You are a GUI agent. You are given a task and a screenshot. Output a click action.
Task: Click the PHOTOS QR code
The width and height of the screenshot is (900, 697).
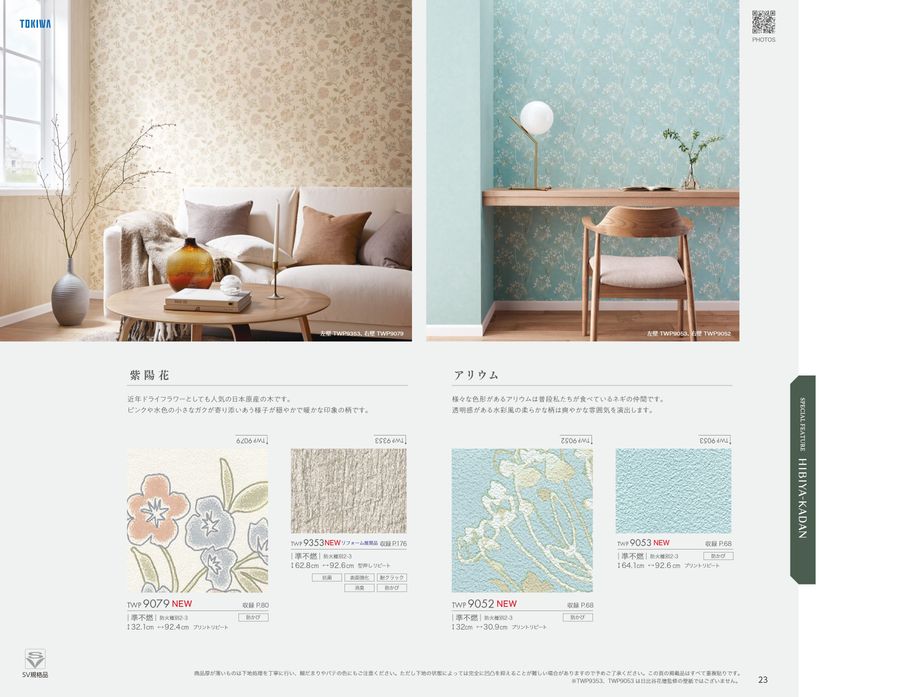[x=763, y=22]
